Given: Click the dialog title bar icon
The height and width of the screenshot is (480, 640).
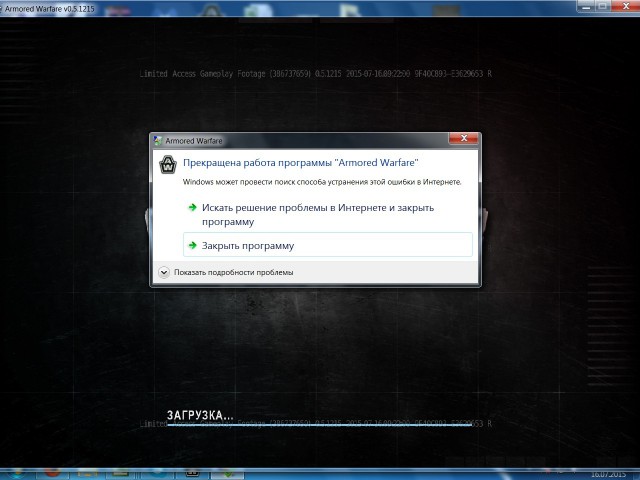Looking at the screenshot, I should 158,141.
